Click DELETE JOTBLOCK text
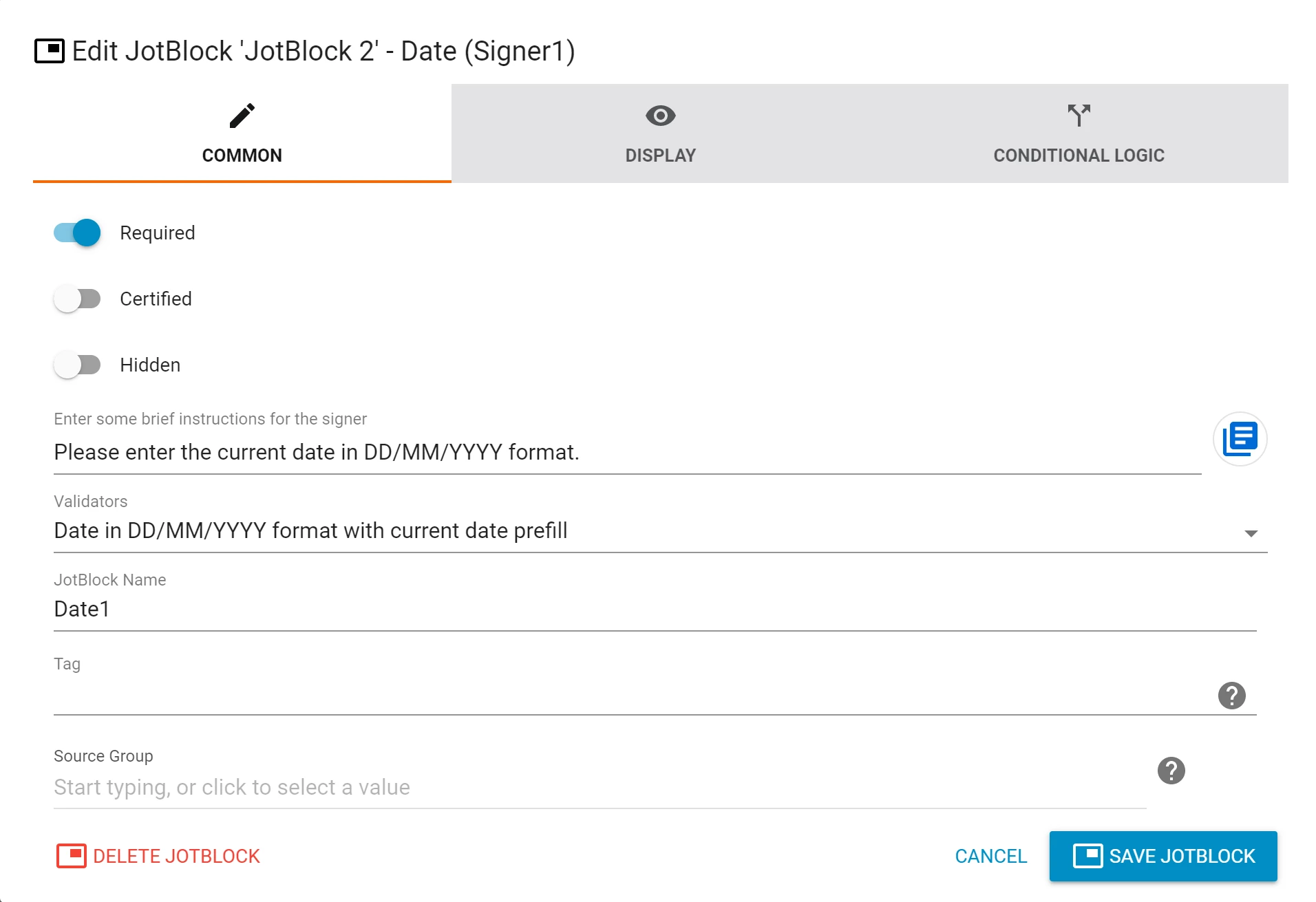Viewport: 1316px width, 902px height. 176,856
